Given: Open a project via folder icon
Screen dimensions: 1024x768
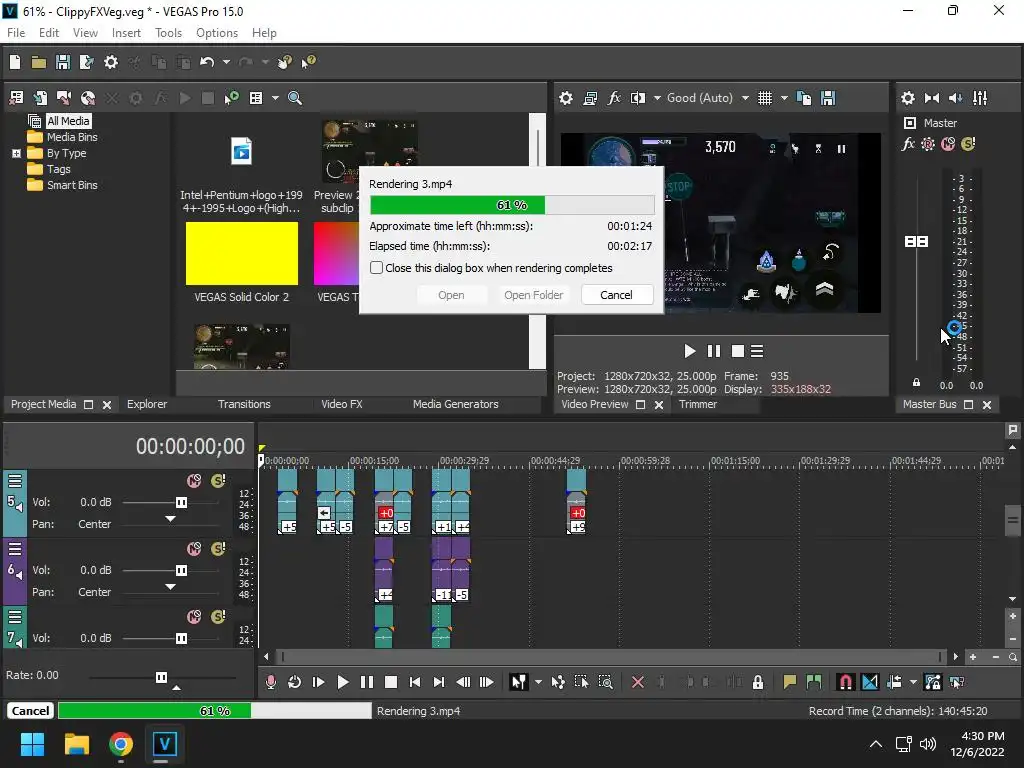Looking at the screenshot, I should [x=39, y=62].
